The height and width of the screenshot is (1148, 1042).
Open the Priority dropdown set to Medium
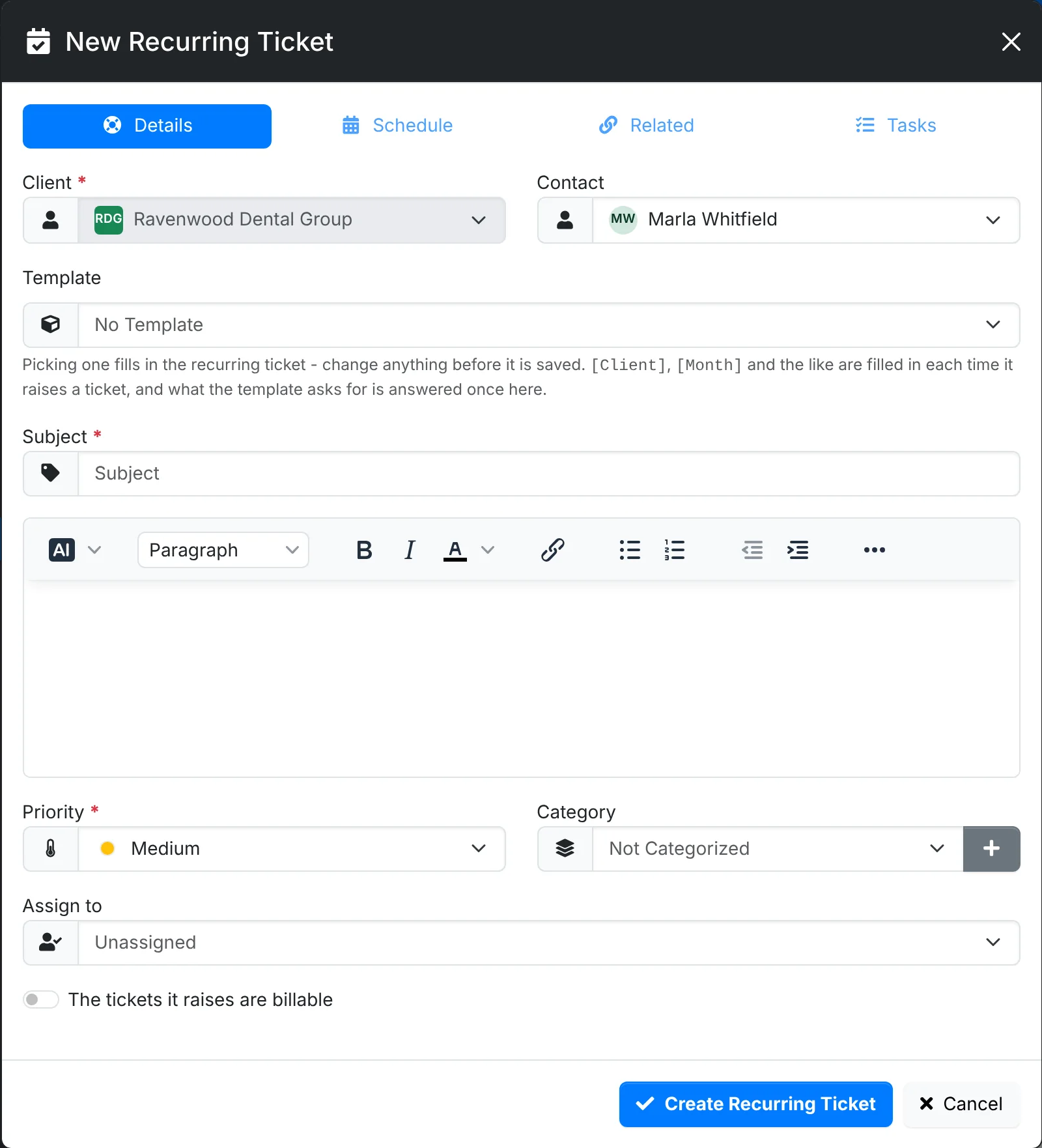[292, 848]
